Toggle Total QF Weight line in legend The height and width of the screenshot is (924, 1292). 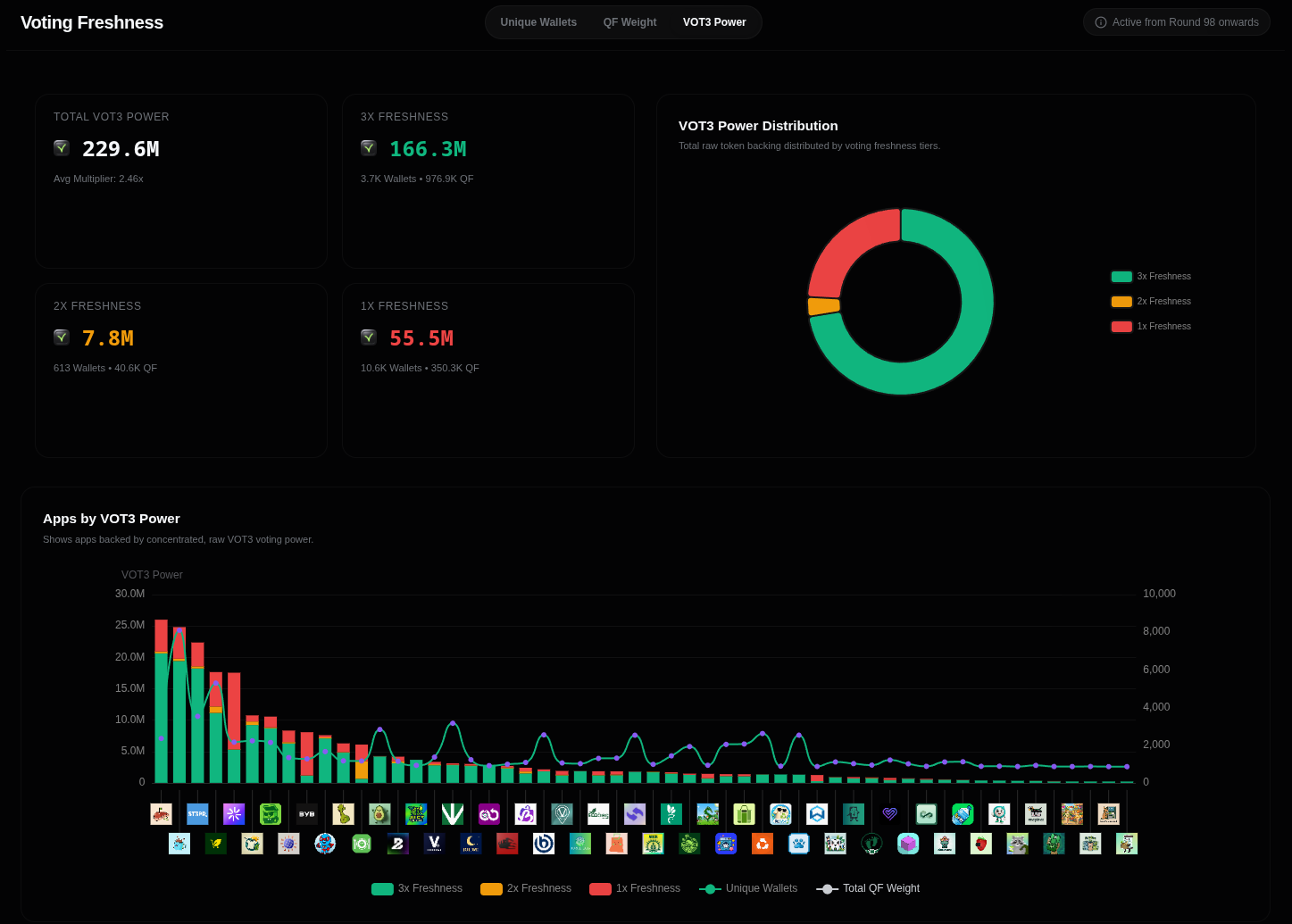pos(868,888)
